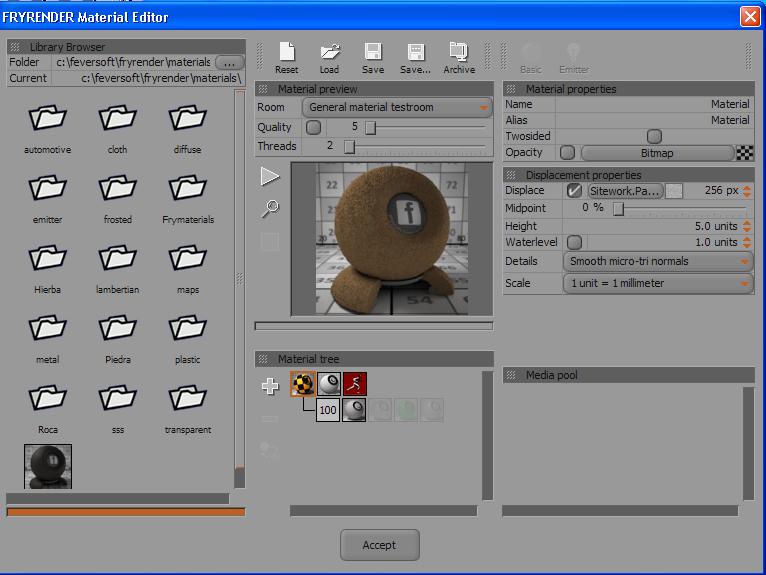Click the Save As floppy icon
Viewport: 766px width, 575px height.
(415, 58)
